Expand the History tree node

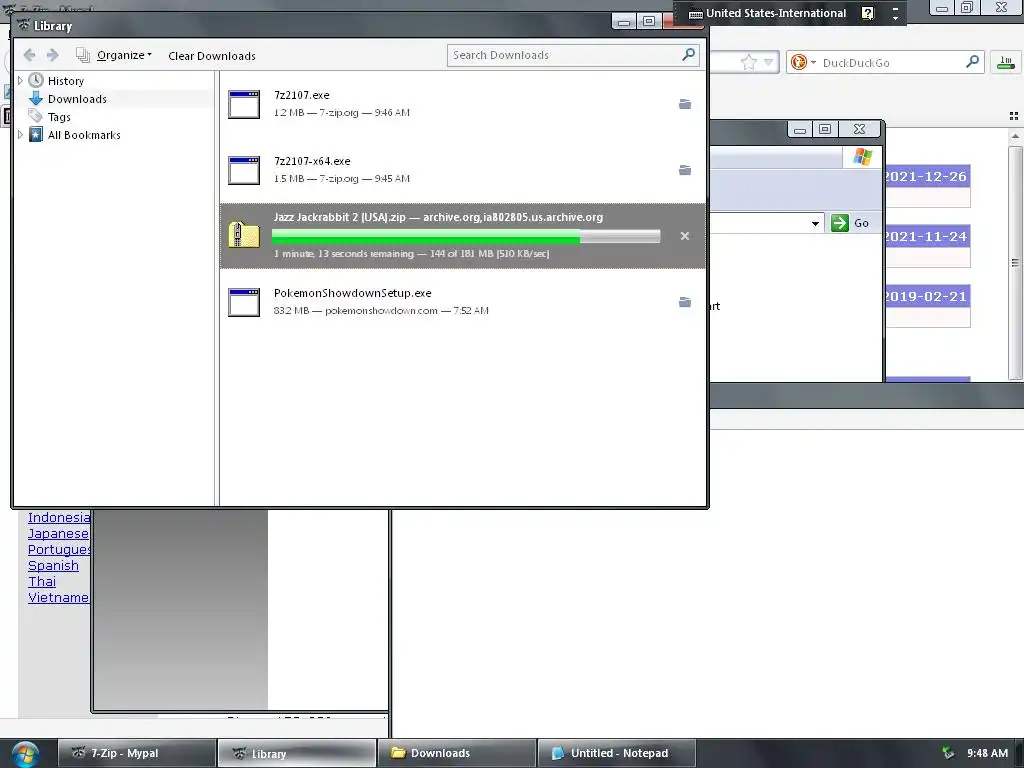(x=20, y=81)
